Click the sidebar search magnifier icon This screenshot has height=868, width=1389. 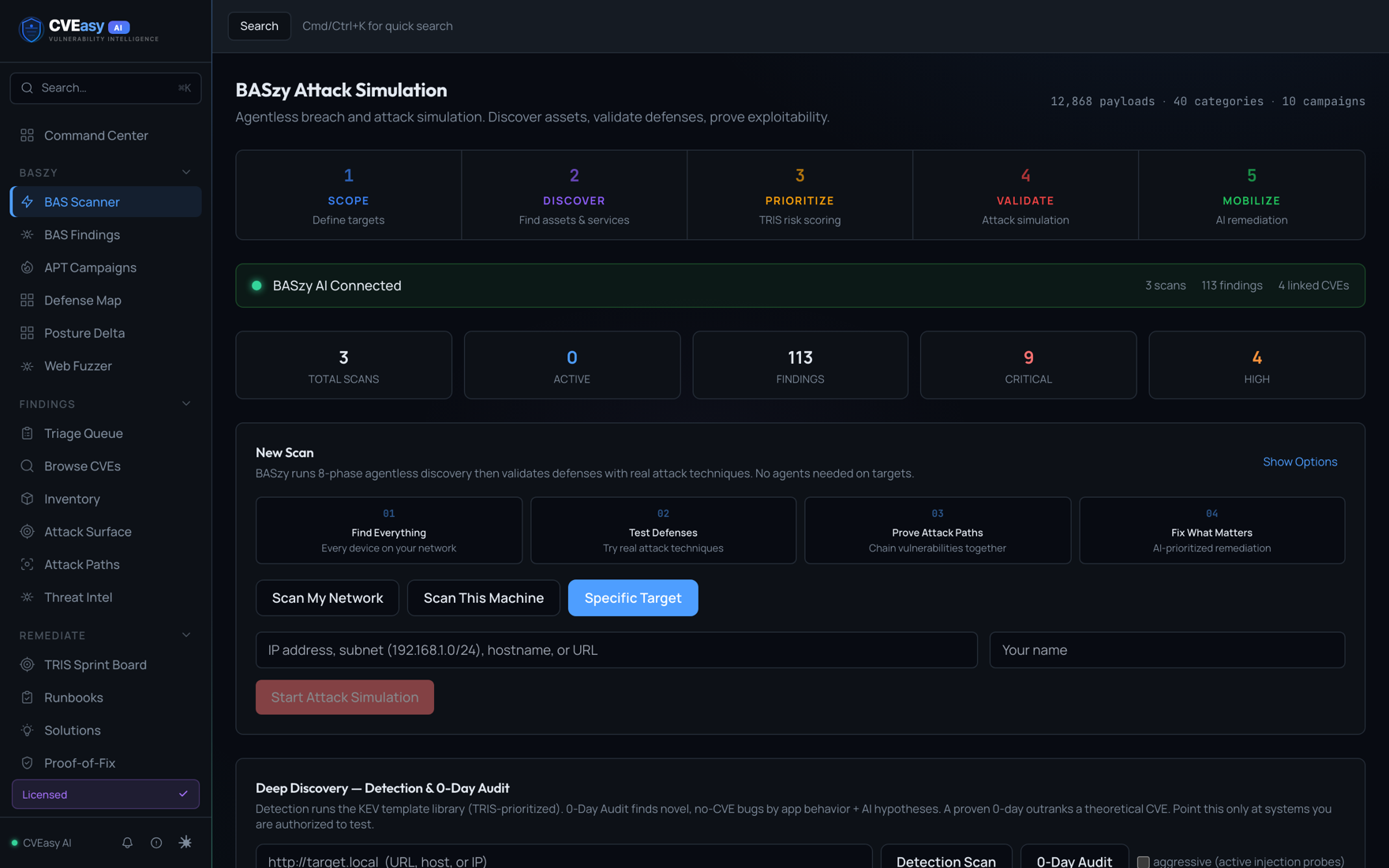(x=27, y=88)
